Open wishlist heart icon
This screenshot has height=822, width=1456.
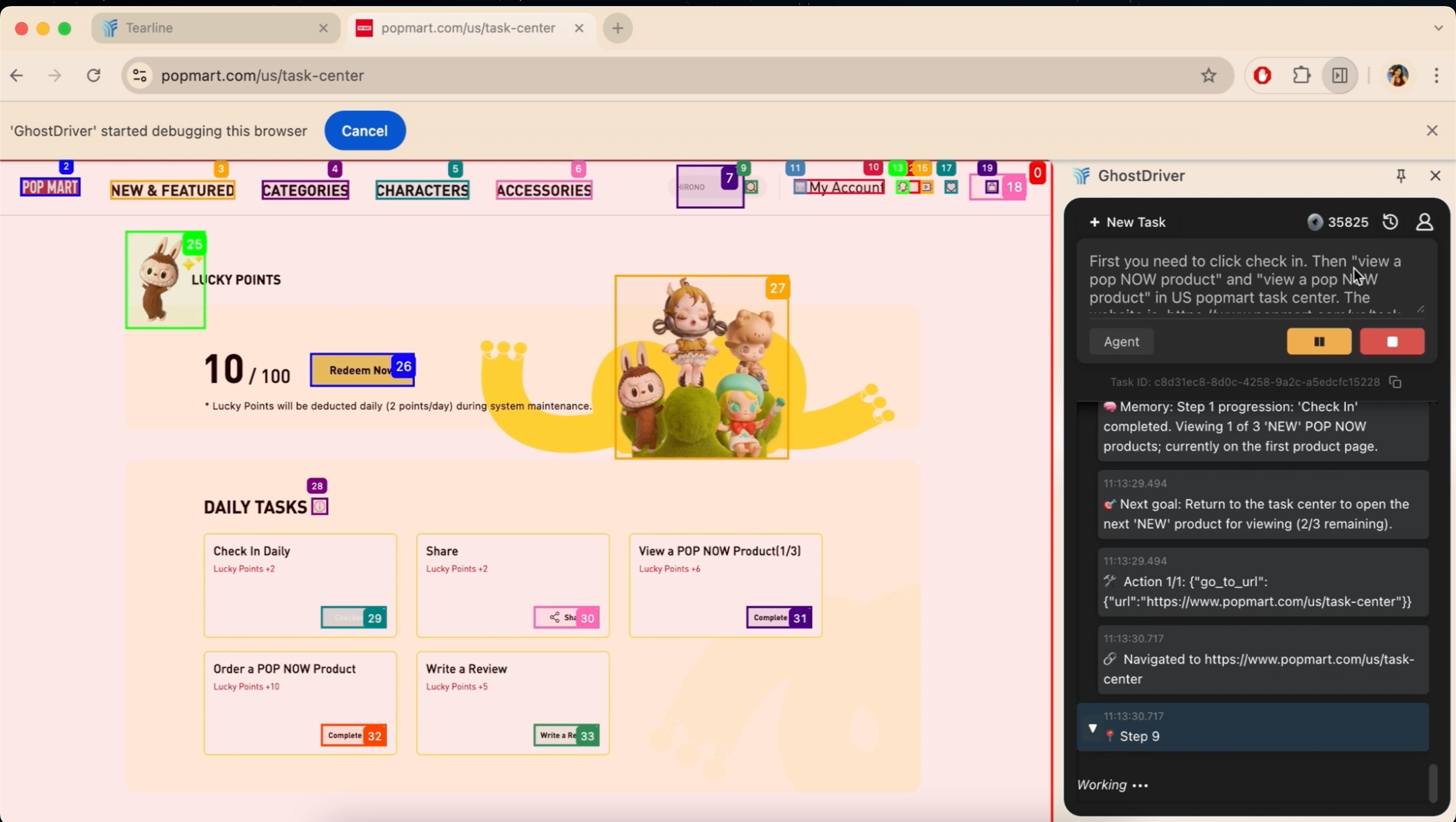point(951,187)
